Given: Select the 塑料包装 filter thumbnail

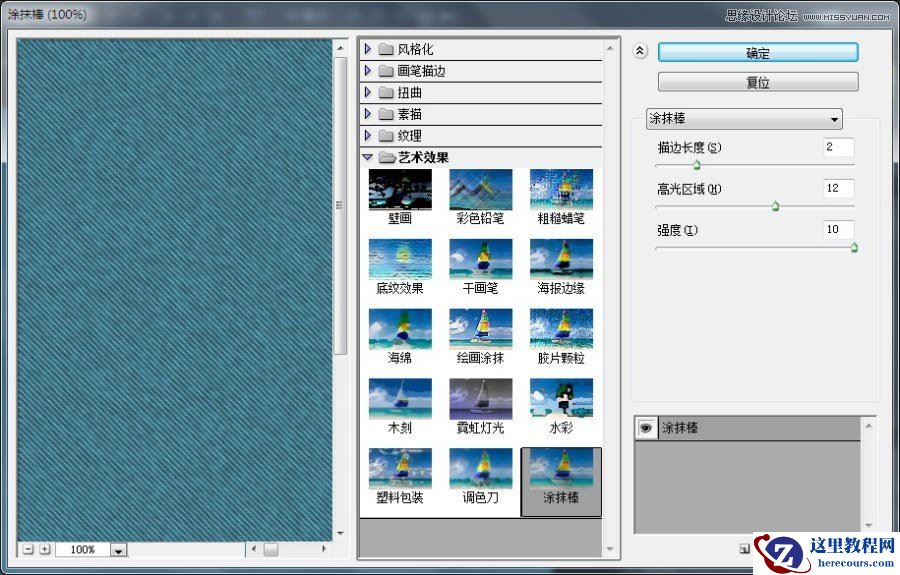Looking at the screenshot, I should pos(400,469).
